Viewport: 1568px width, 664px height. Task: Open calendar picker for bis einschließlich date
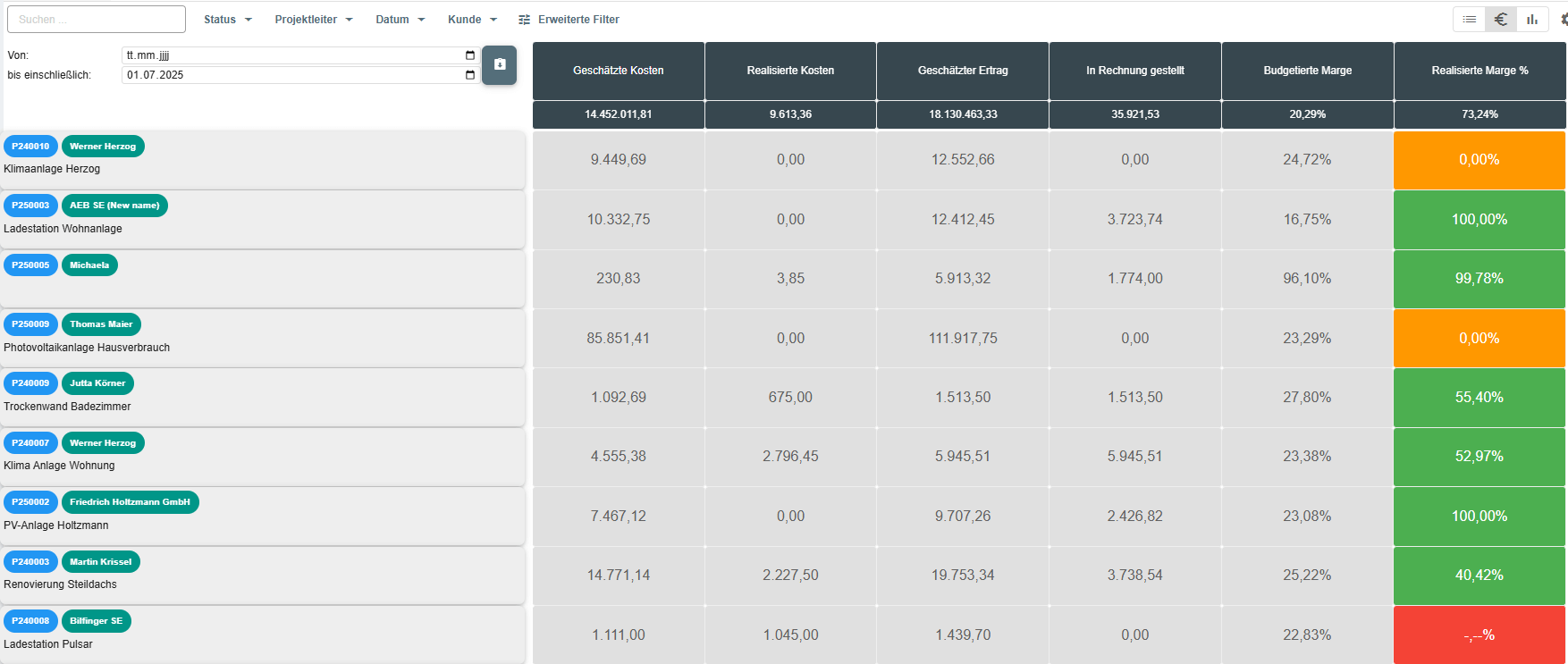pyautogui.click(x=470, y=75)
